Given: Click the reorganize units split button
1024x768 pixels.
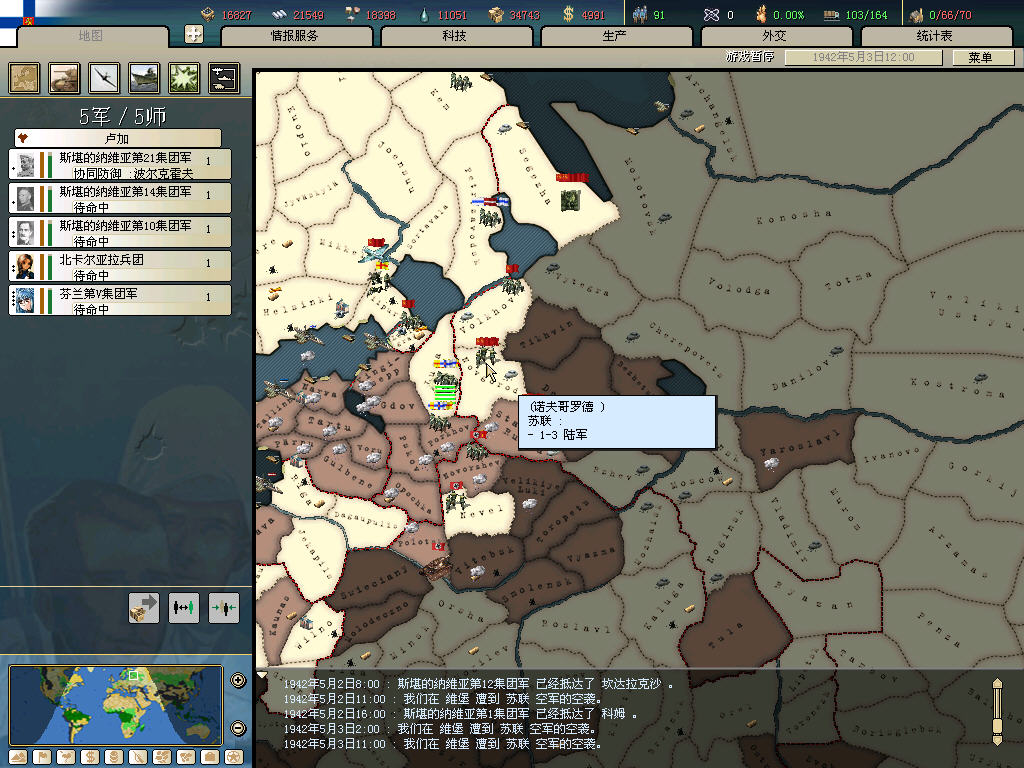Looking at the screenshot, I should [x=184, y=607].
